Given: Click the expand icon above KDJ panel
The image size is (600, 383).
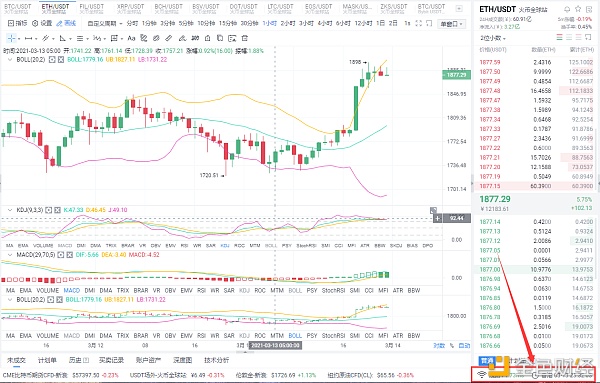Looking at the screenshot, I should (433, 210).
